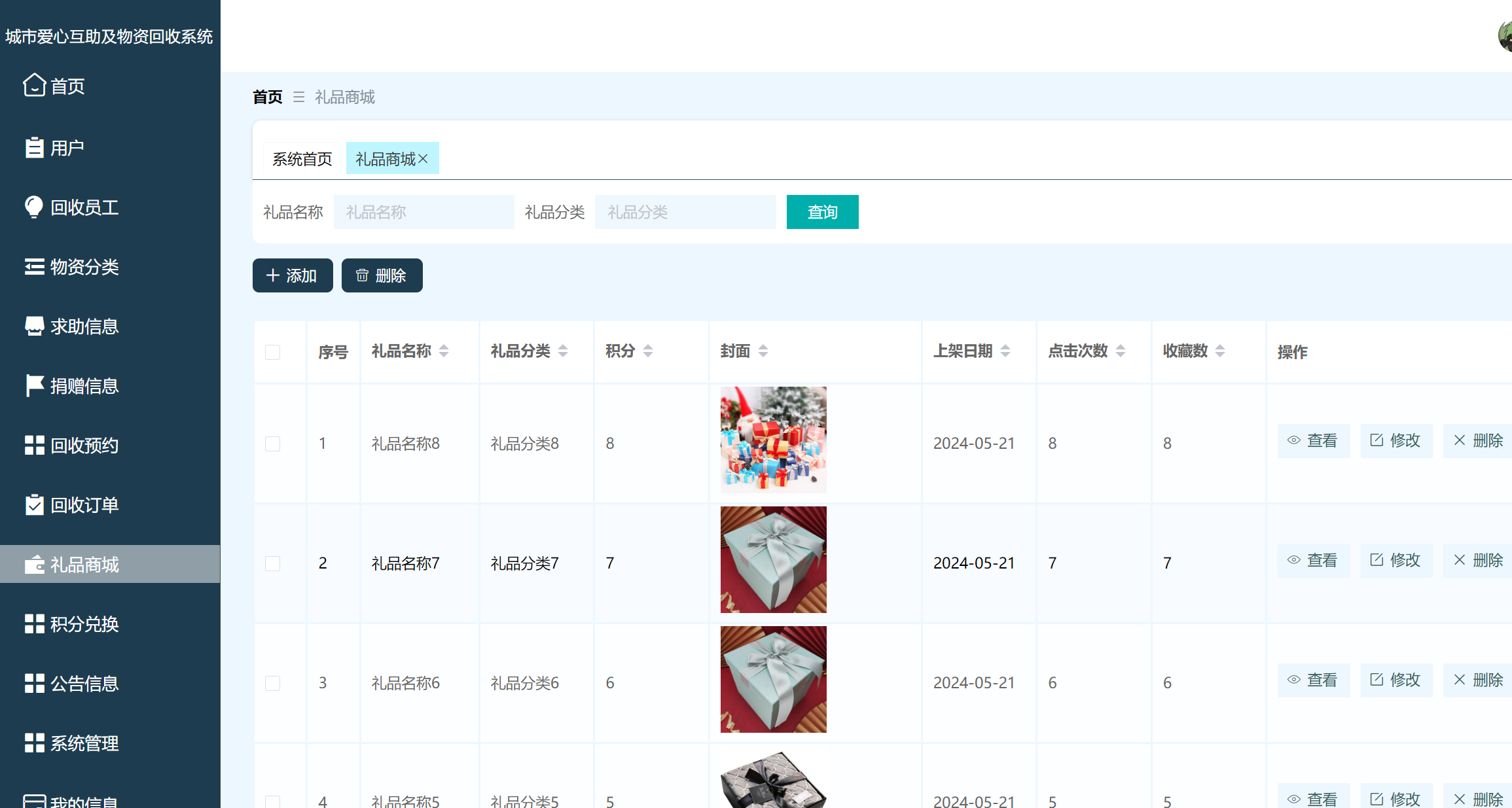This screenshot has height=808, width=1512.
Task: Click inside the 礼品名称 search field
Action: tap(423, 212)
